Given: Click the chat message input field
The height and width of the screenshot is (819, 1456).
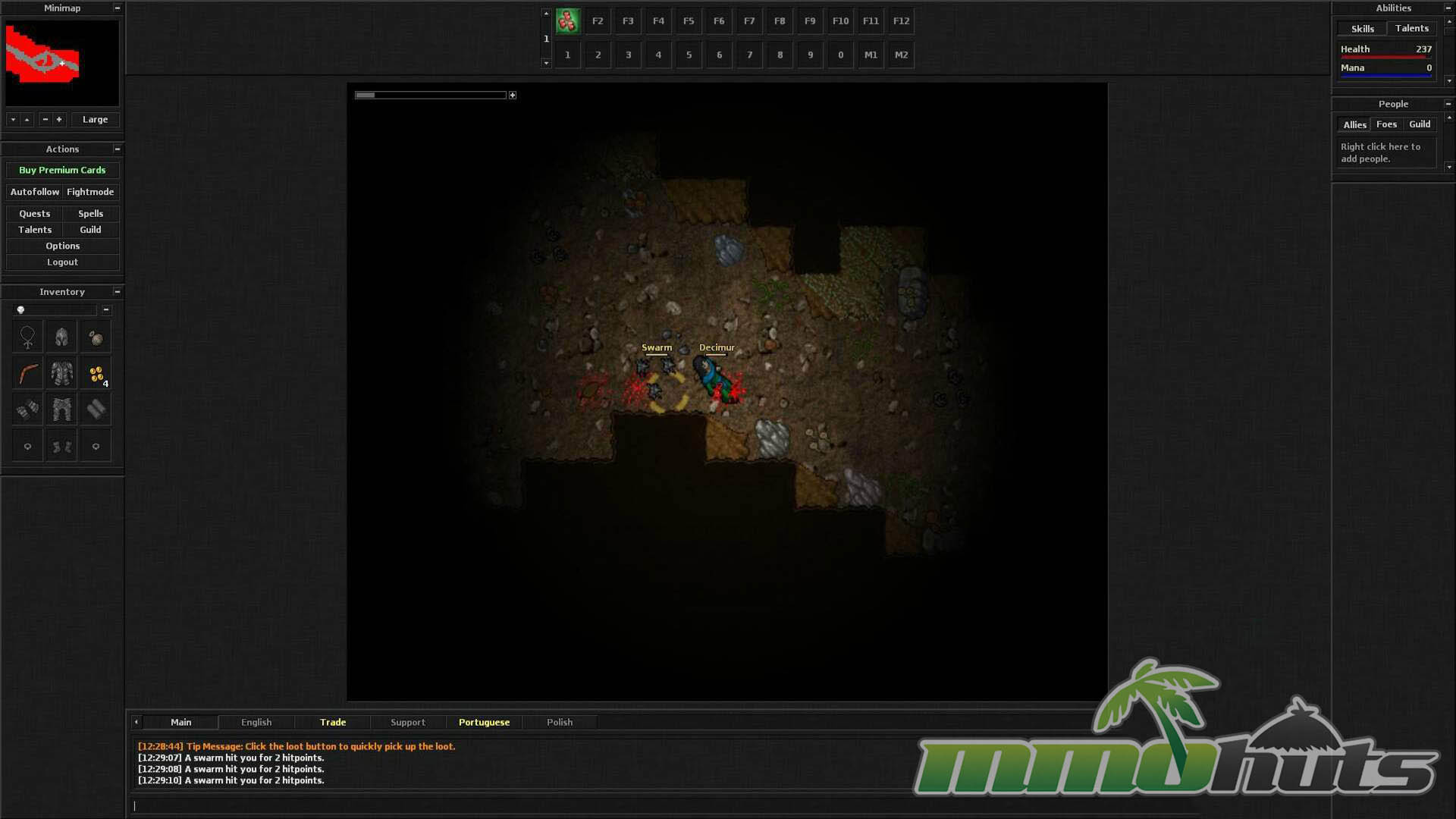Looking at the screenshot, I should click(x=531, y=805).
